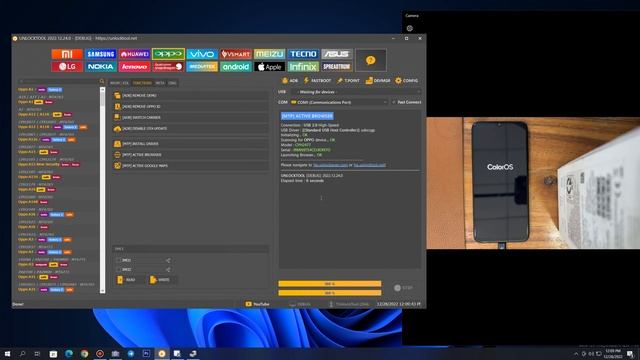The height and width of the screenshot is (360, 640).
Task: Run [MTP] Active Browser
Action: (191, 155)
